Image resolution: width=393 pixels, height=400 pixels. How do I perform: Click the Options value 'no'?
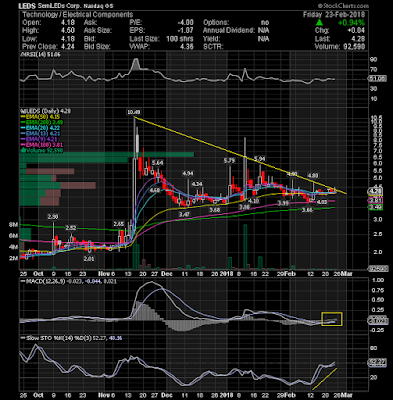point(265,23)
